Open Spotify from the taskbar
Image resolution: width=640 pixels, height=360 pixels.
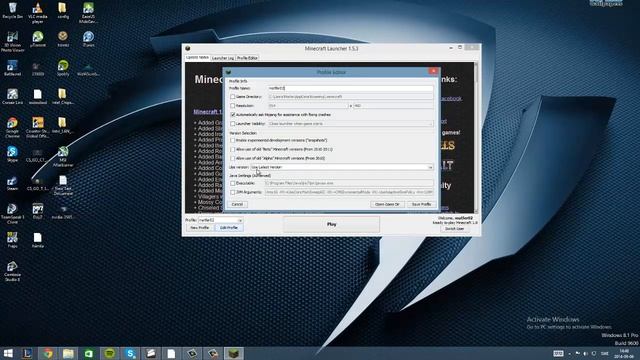coord(109,353)
